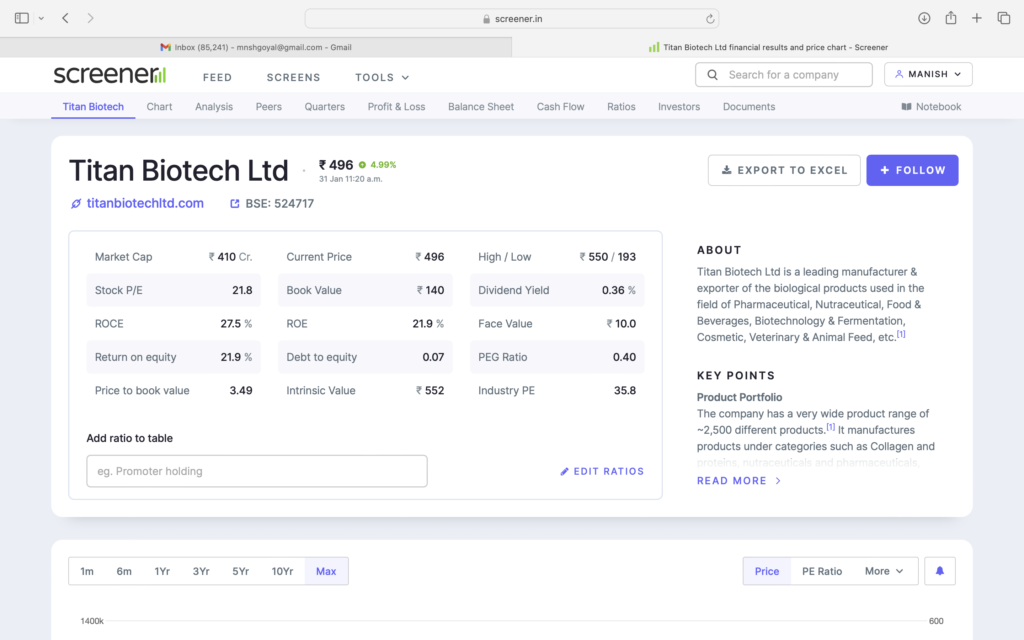Go forward with the browser forward arrow
Image resolution: width=1024 pixels, height=640 pixels.
(x=90, y=18)
